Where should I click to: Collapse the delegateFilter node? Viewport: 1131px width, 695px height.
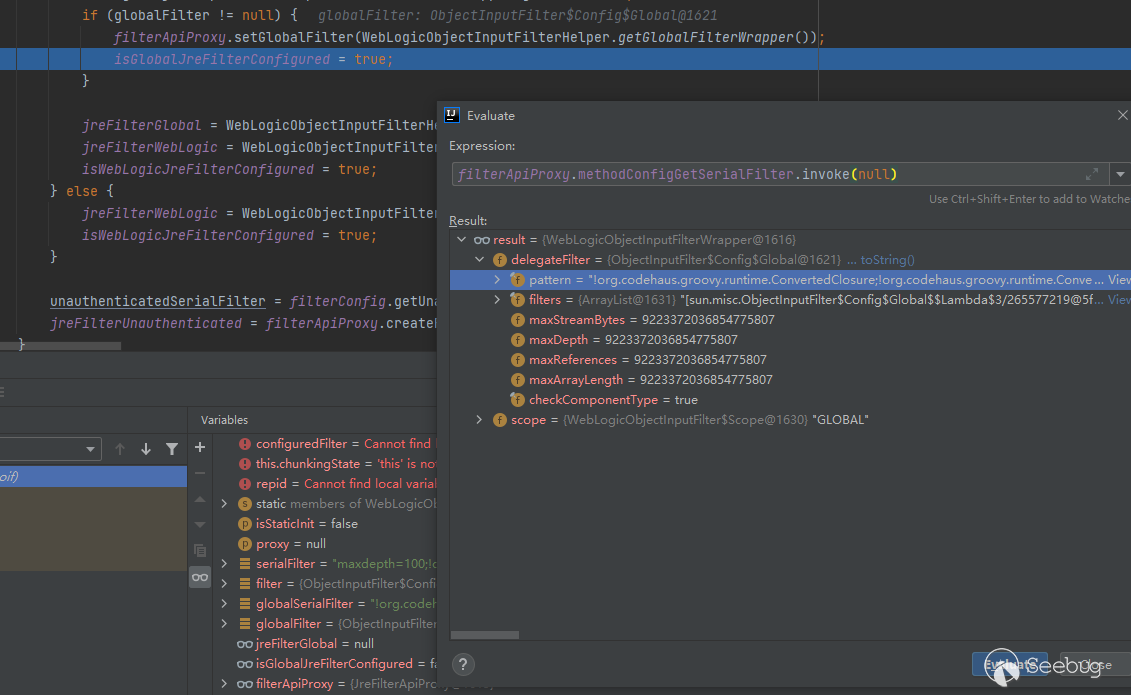click(479, 260)
